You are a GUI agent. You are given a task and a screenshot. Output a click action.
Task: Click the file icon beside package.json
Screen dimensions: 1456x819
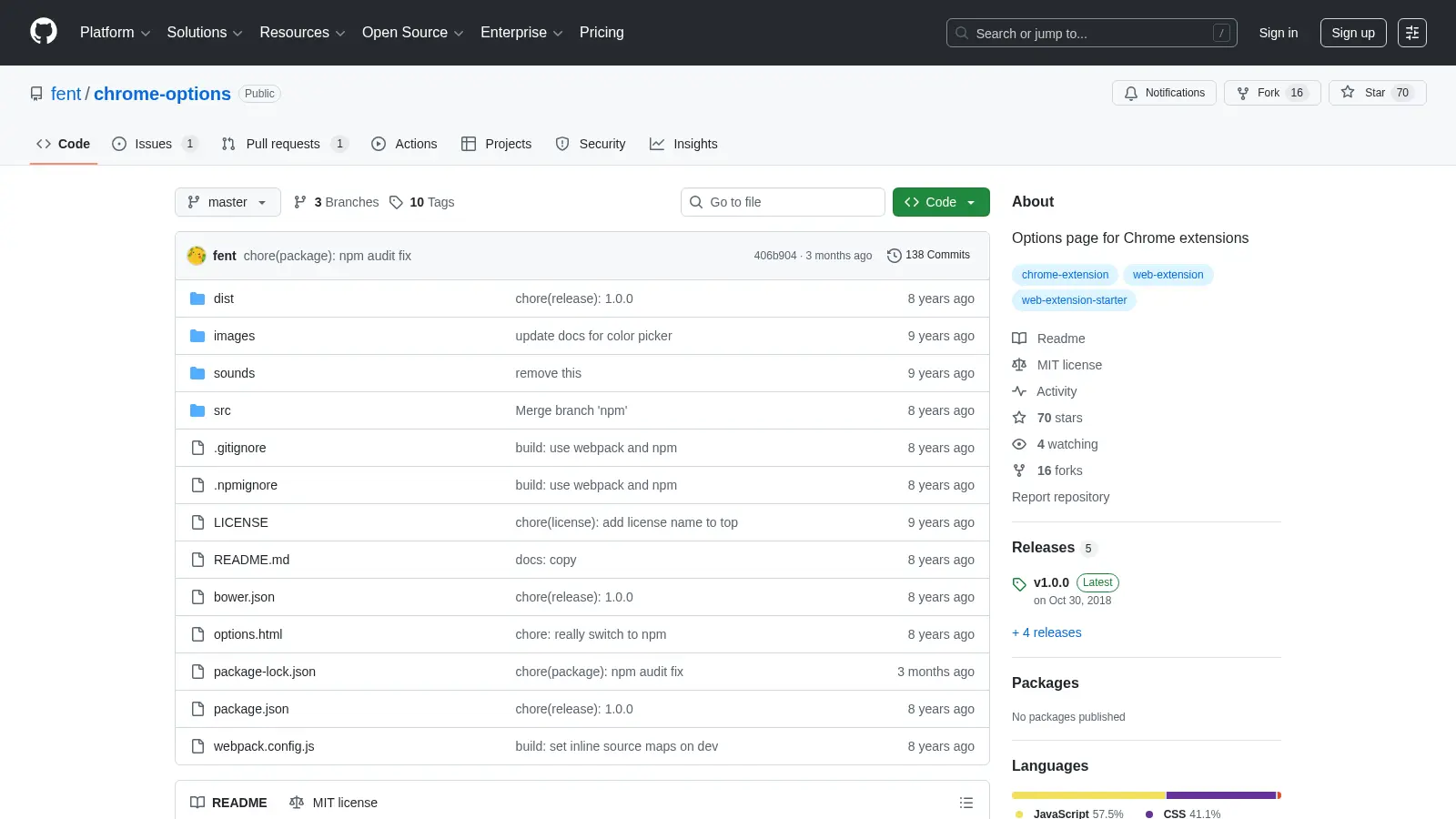click(x=197, y=709)
